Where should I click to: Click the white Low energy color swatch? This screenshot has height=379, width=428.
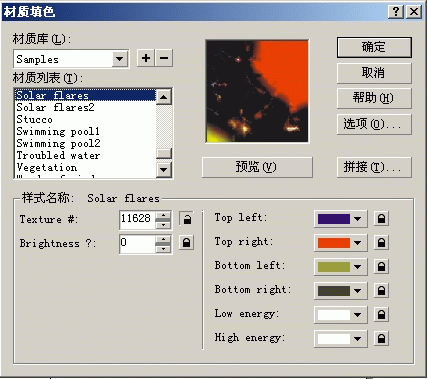click(334, 315)
